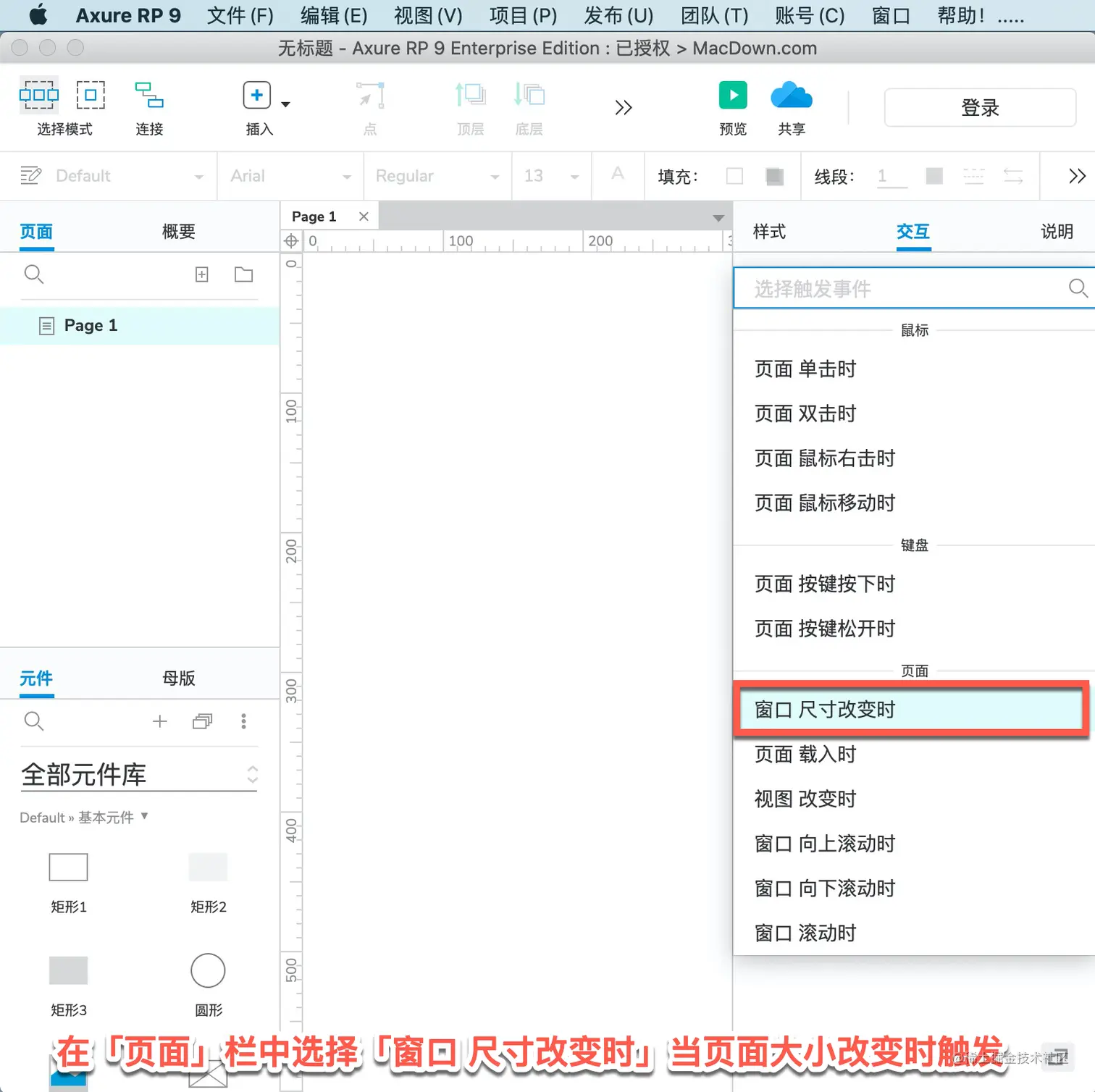Click the 共享 cloud share icon

[792, 95]
